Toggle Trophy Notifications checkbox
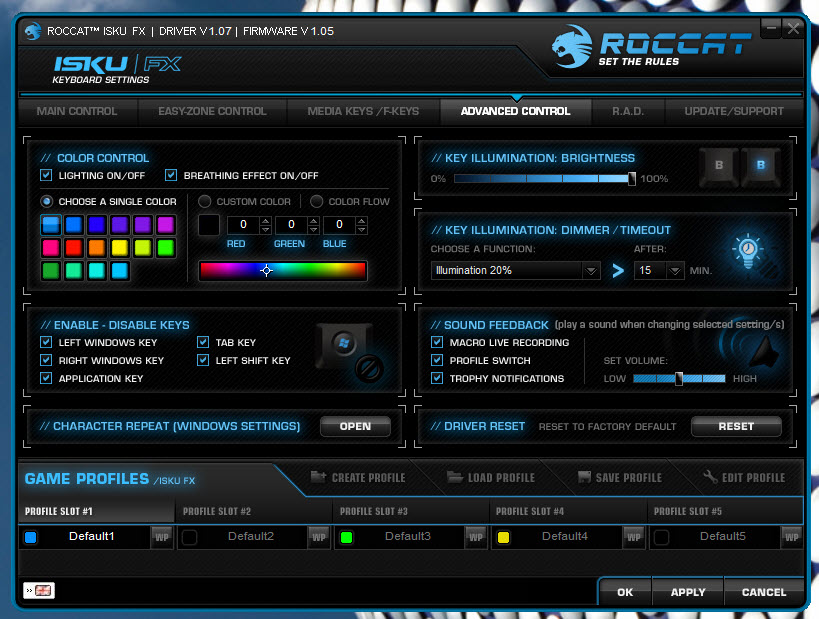This screenshot has height=619, width=819. point(437,378)
